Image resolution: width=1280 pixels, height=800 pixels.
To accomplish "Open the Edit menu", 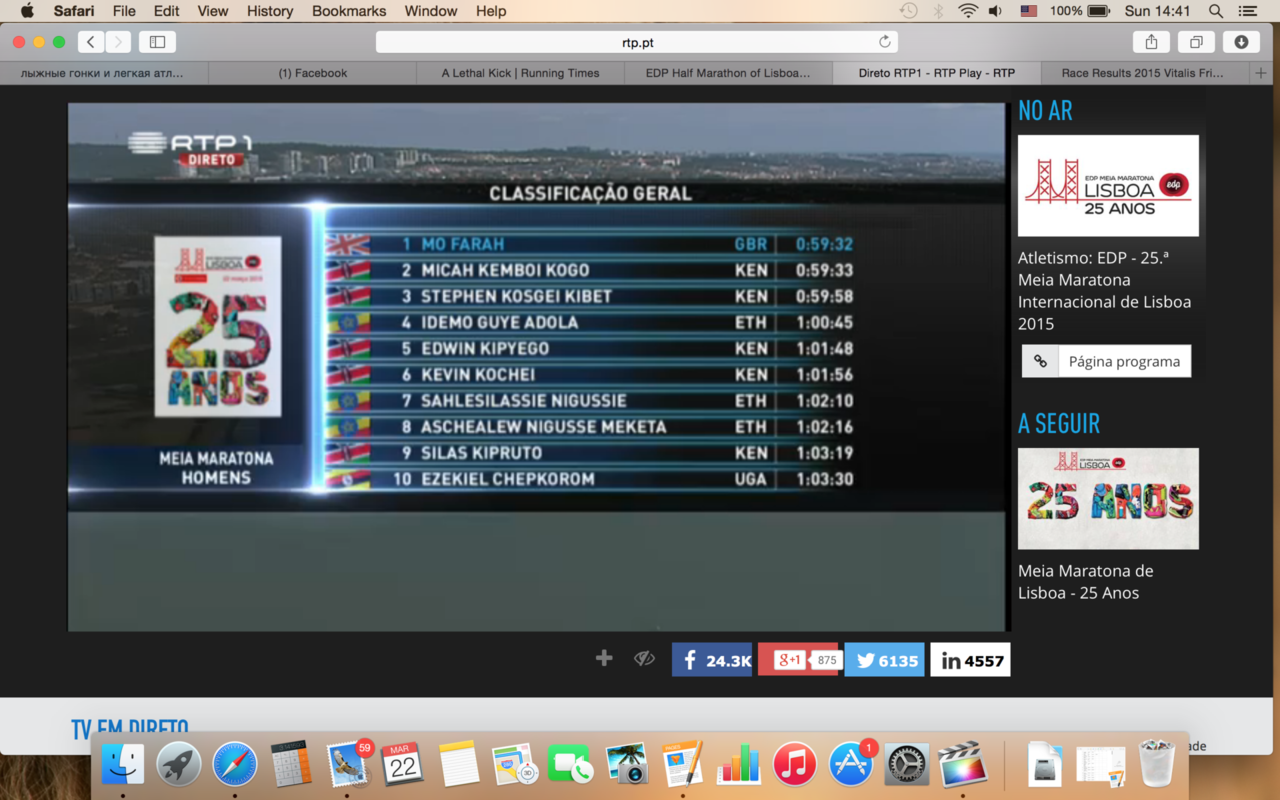I will (166, 11).
